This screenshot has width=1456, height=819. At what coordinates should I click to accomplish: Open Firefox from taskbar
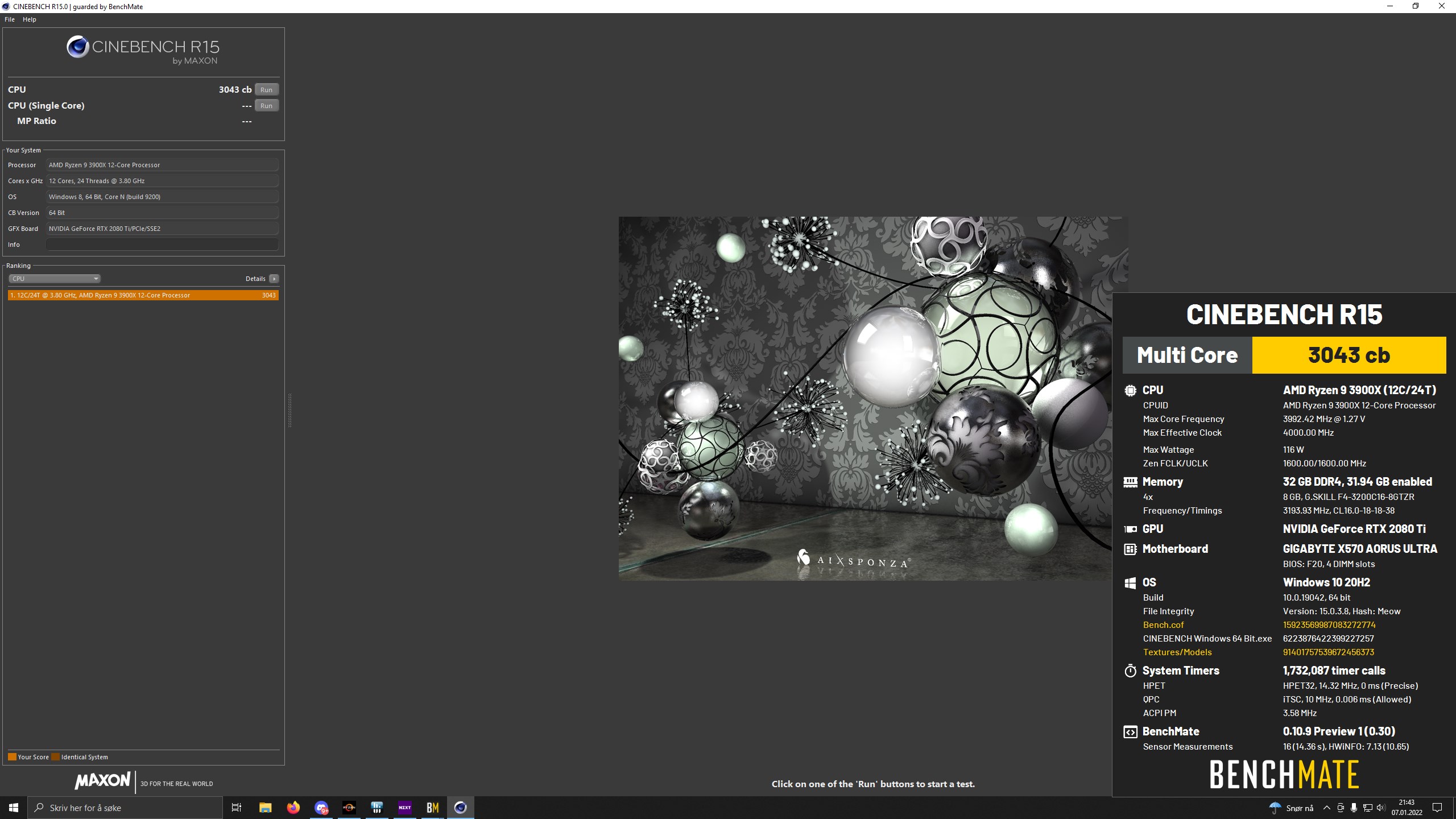[x=293, y=808]
